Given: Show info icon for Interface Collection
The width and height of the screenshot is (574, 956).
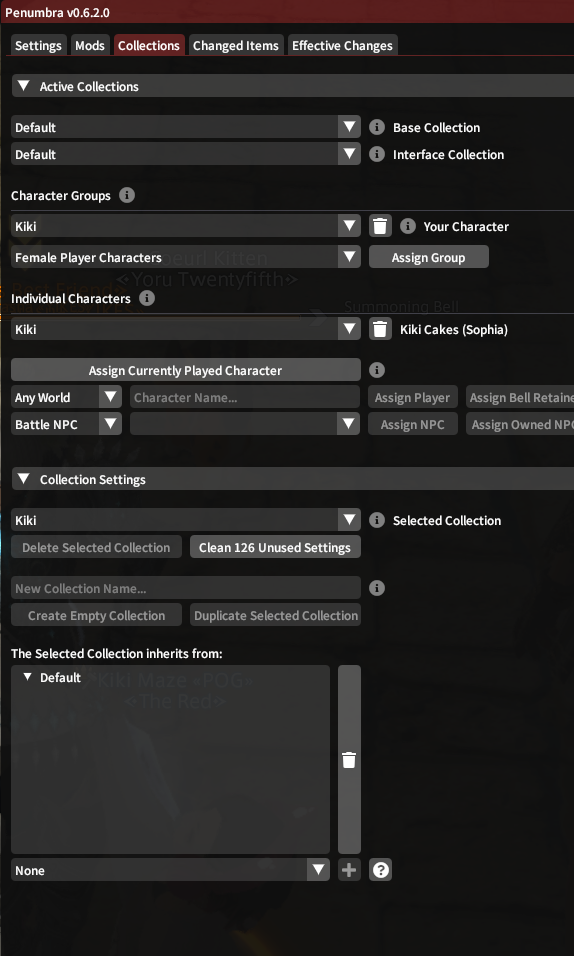Looking at the screenshot, I should pyautogui.click(x=377, y=154).
